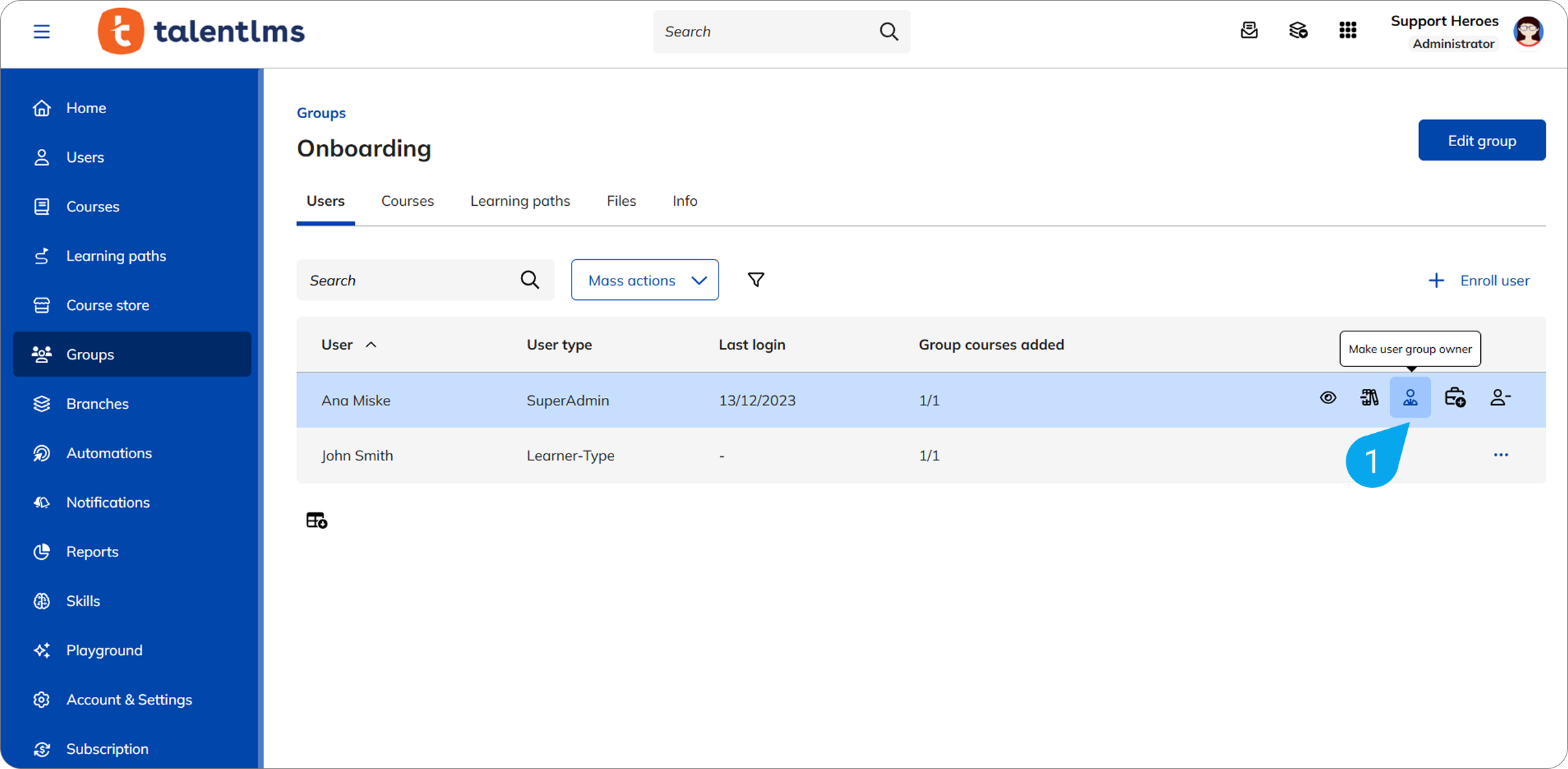1568x769 pixels.
Task: Click the user avatar picture
Action: (1529, 32)
